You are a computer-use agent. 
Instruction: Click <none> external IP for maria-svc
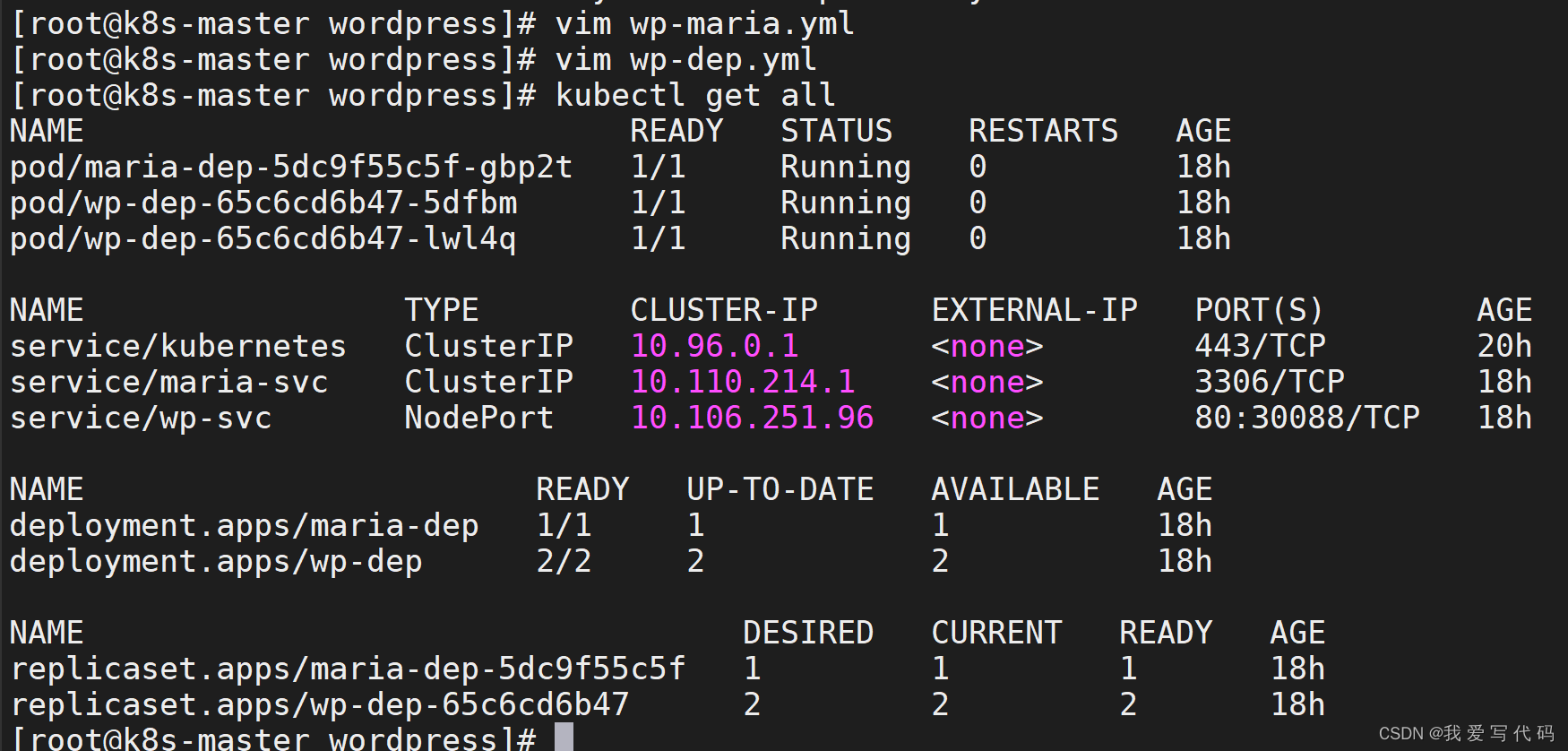[986, 382]
